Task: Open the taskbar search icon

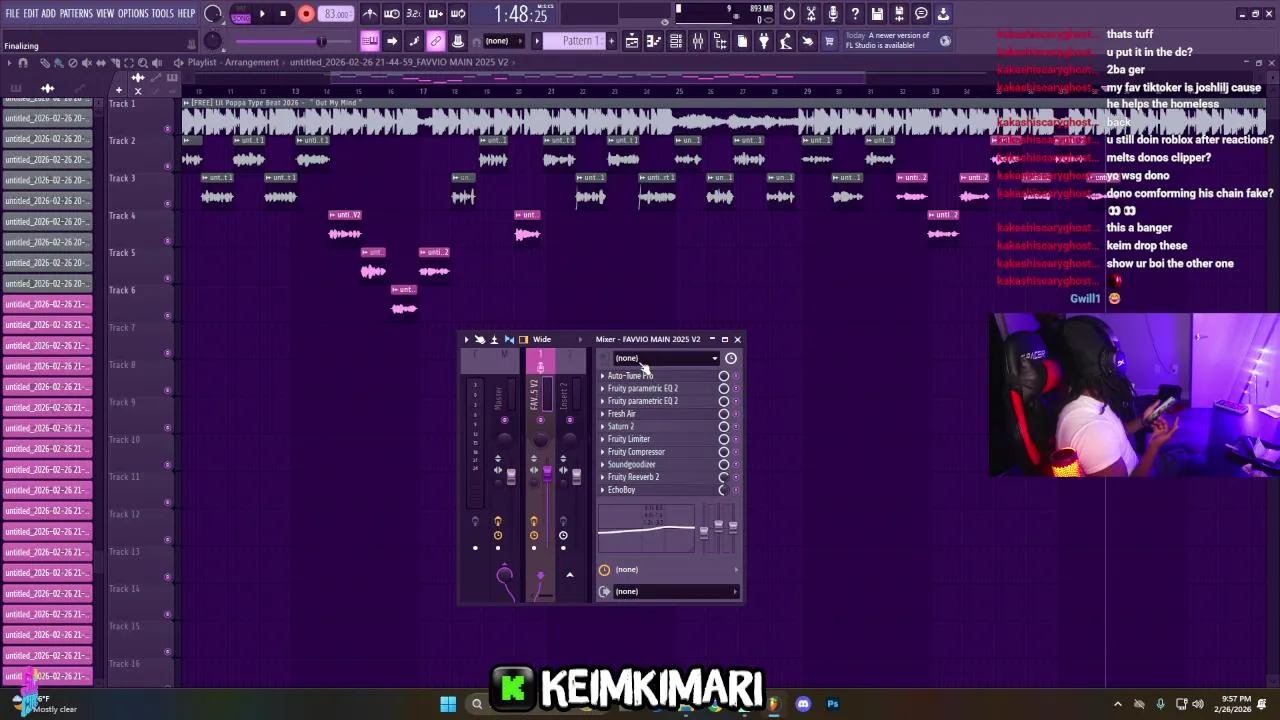Action: tap(477, 704)
